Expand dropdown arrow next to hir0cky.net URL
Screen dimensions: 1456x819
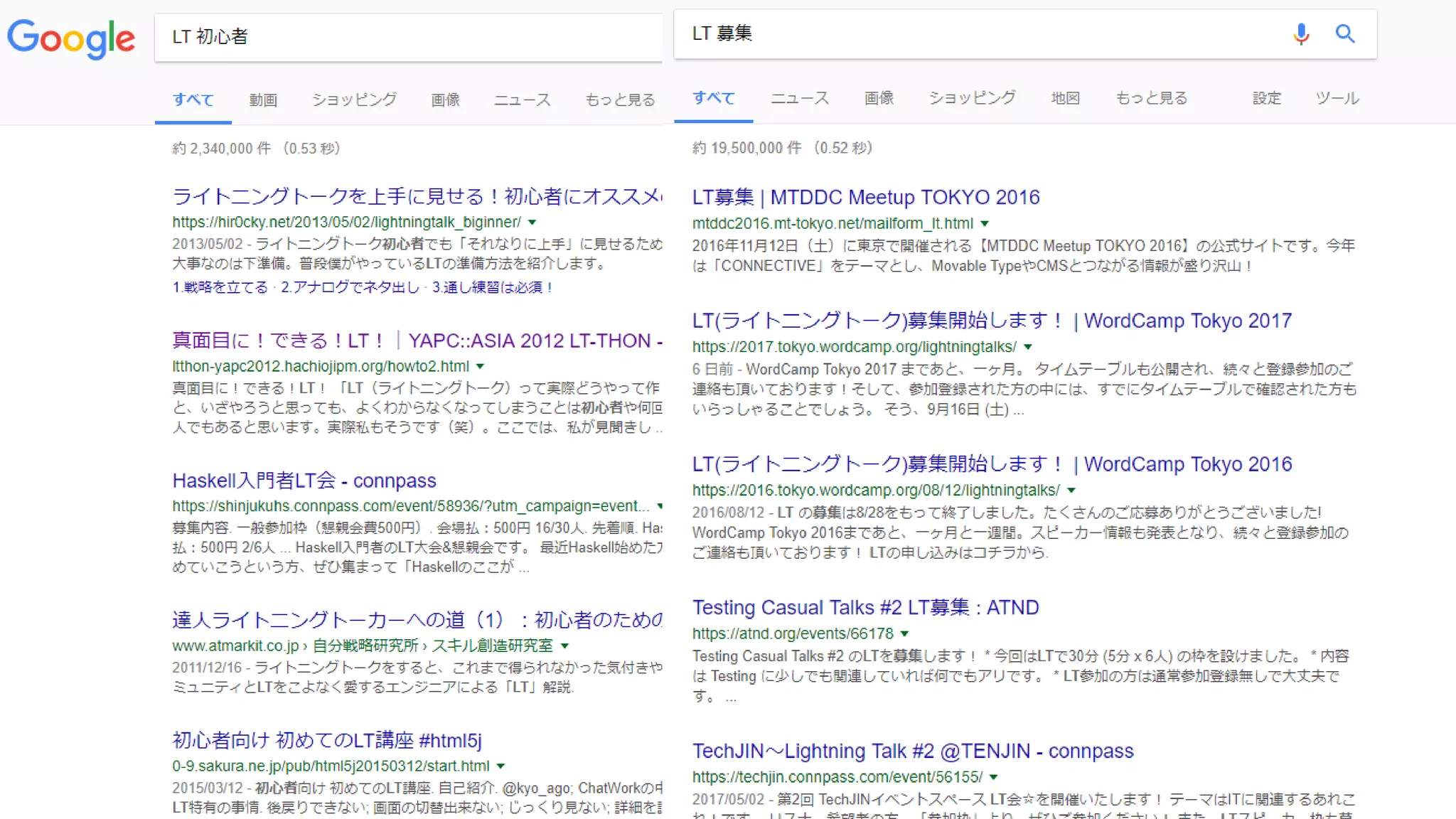(x=532, y=223)
